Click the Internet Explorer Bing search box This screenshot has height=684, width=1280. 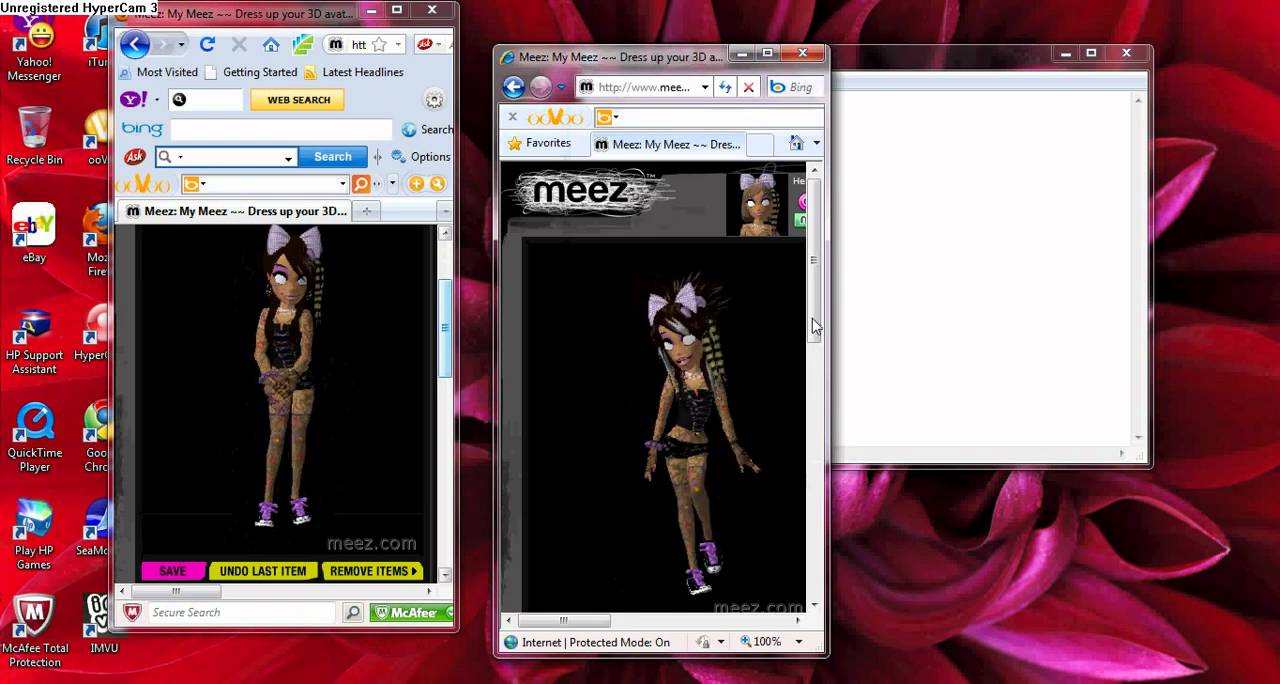click(796, 87)
